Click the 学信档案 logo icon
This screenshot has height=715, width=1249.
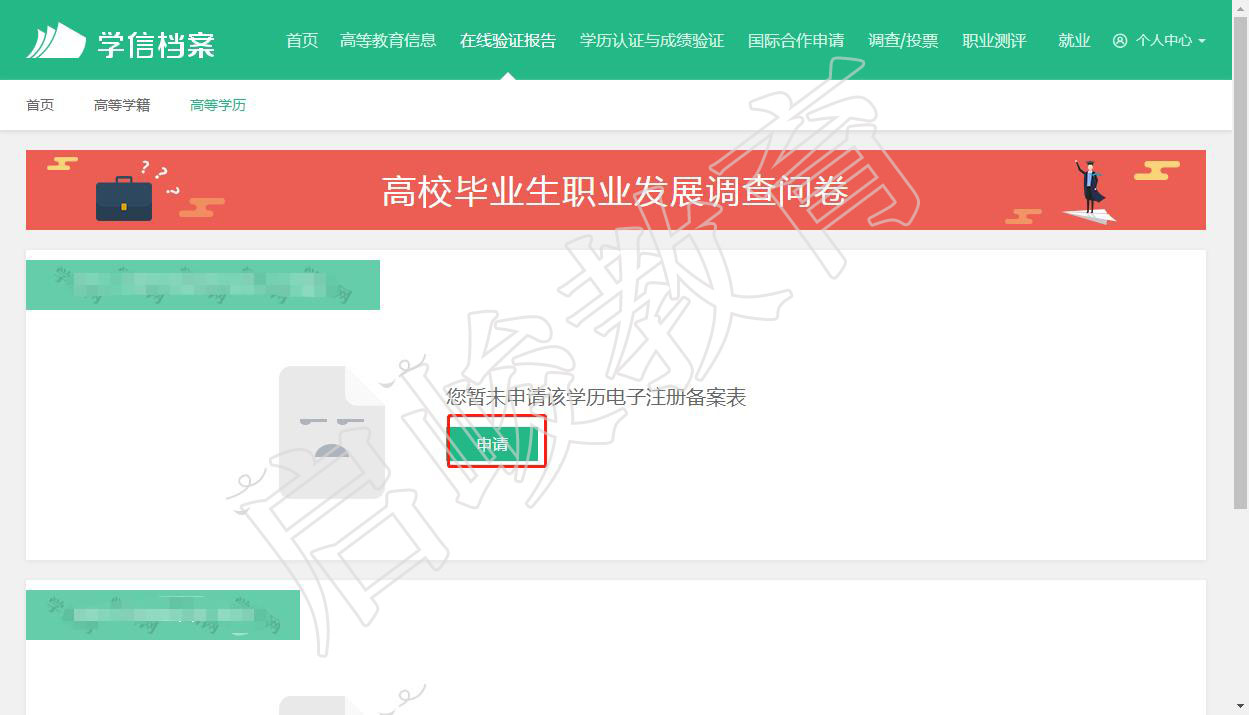click(x=56, y=41)
